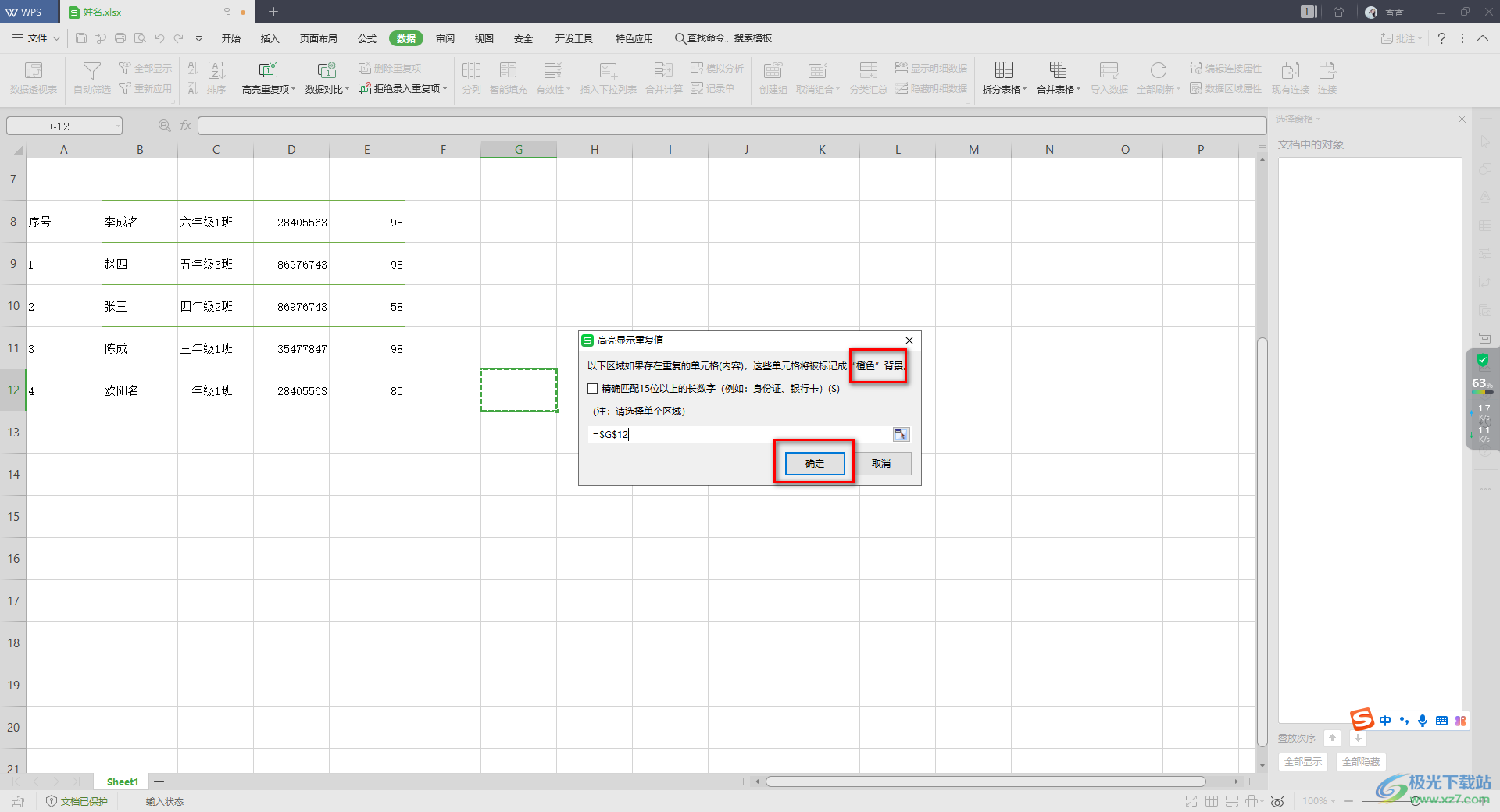This screenshot has height=812, width=1500.
Task: Switch to normal grid view in status bar
Action: pyautogui.click(x=1212, y=801)
